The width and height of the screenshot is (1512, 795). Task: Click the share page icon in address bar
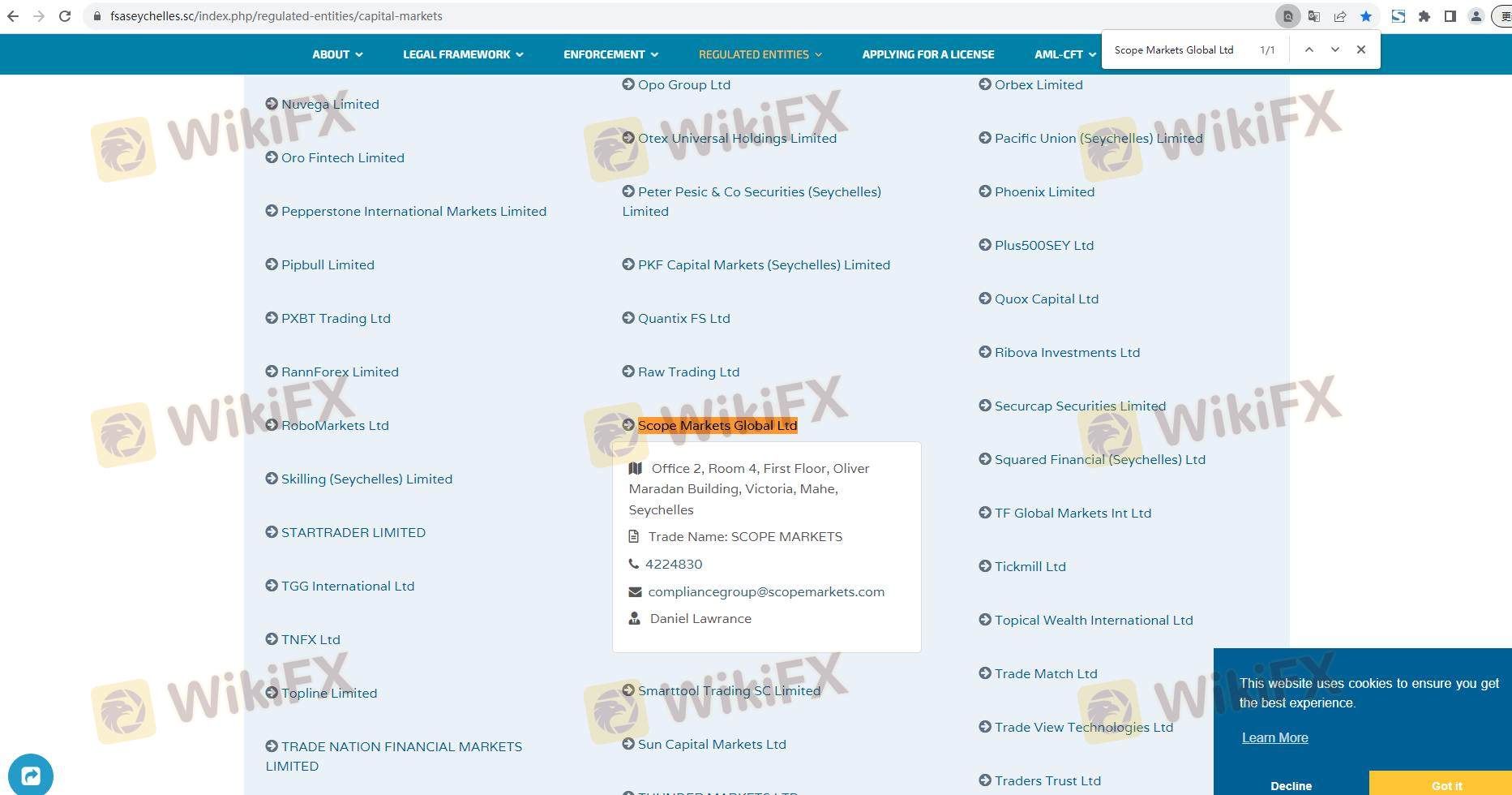[1340, 16]
